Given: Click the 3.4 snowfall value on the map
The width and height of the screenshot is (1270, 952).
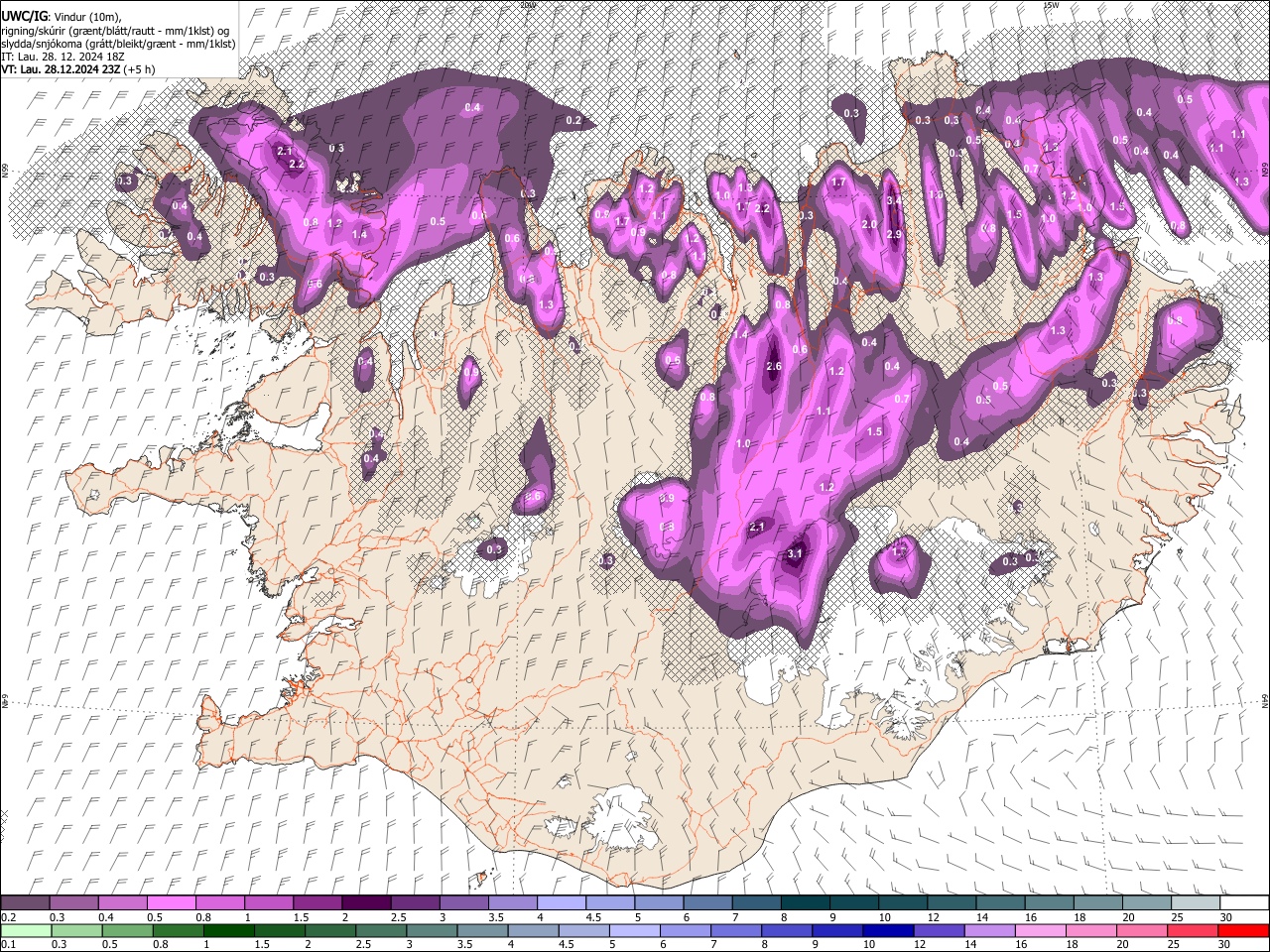Looking at the screenshot, I should [893, 200].
